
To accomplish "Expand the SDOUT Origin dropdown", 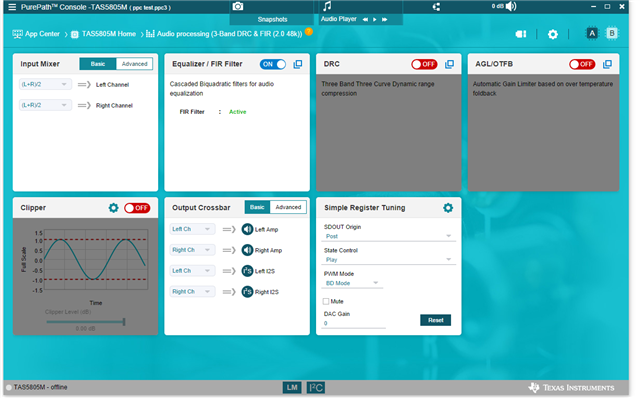I will point(389,236).
